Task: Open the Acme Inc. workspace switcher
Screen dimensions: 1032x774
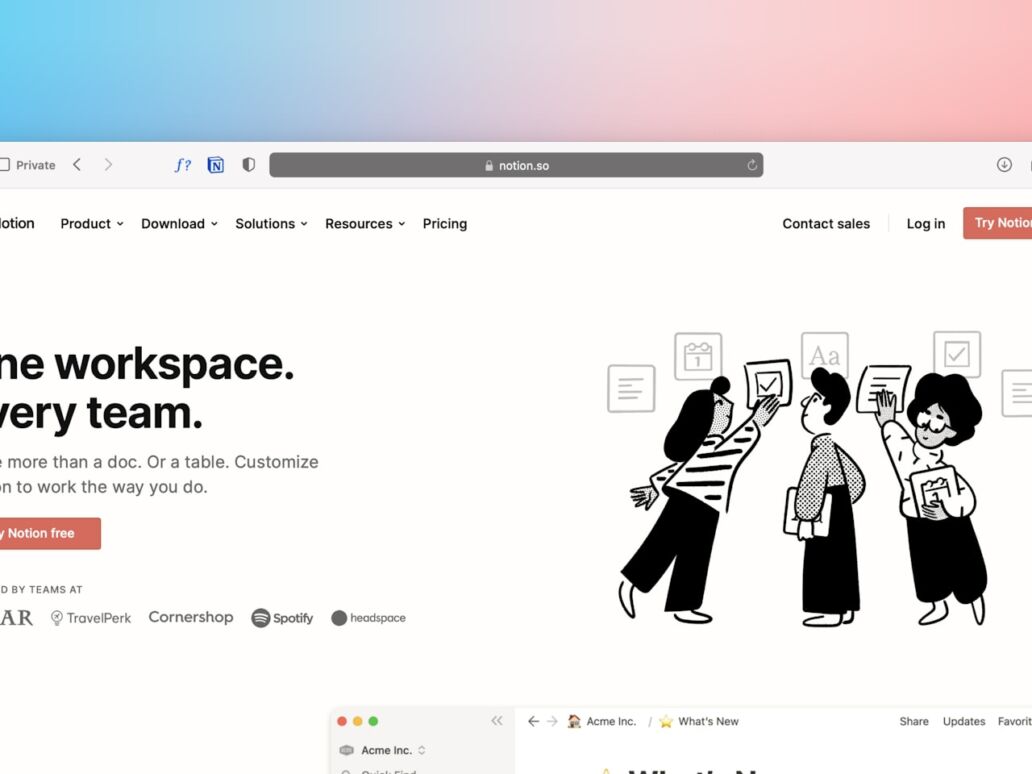Action: click(x=382, y=750)
